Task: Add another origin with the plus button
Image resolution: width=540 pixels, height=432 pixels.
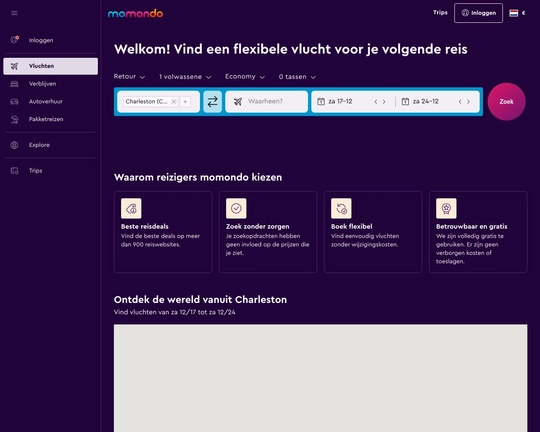Action: (185, 102)
